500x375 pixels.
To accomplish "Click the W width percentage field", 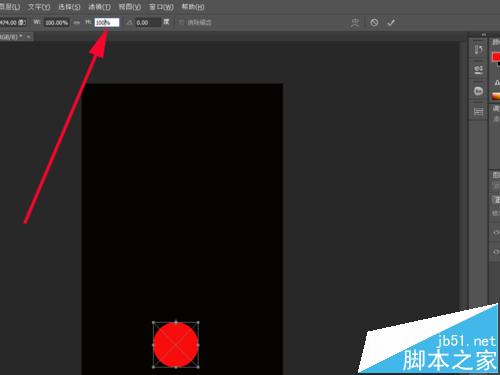I will click(57, 23).
